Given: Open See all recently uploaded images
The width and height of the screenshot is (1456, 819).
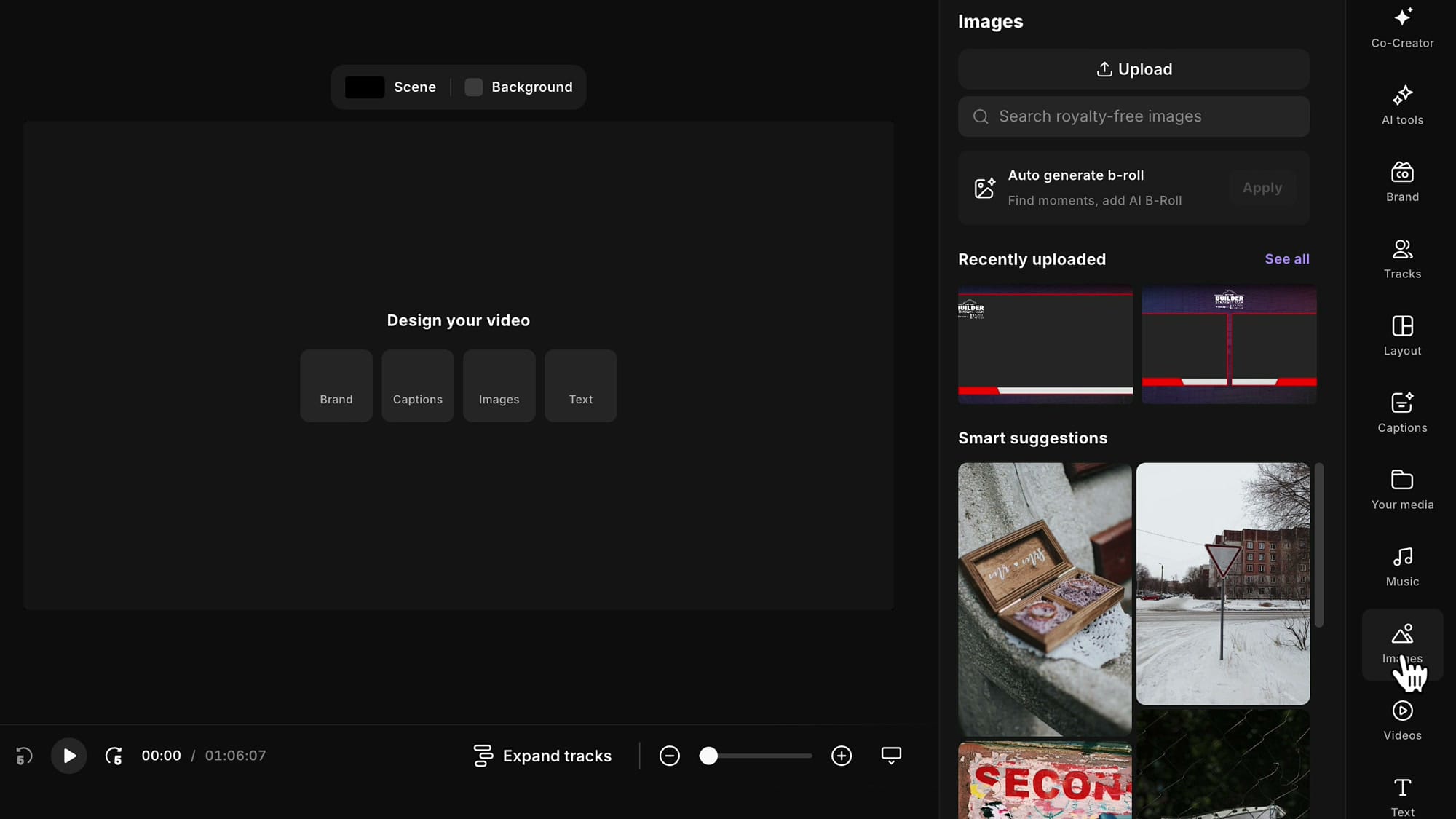Looking at the screenshot, I should [x=1287, y=258].
